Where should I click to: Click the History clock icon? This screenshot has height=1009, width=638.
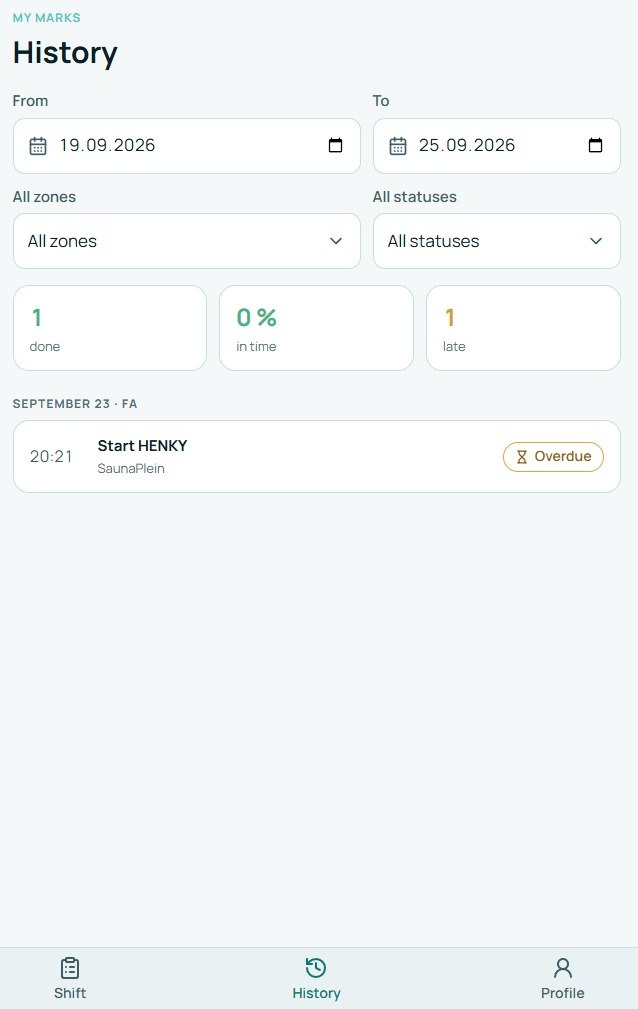(316, 968)
